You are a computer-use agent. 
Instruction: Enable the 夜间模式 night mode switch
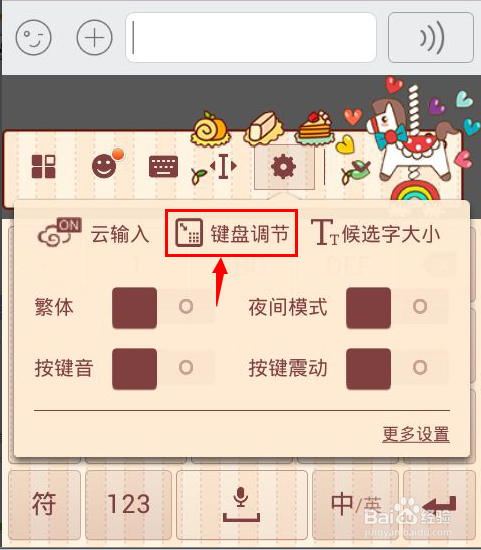(x=397, y=308)
